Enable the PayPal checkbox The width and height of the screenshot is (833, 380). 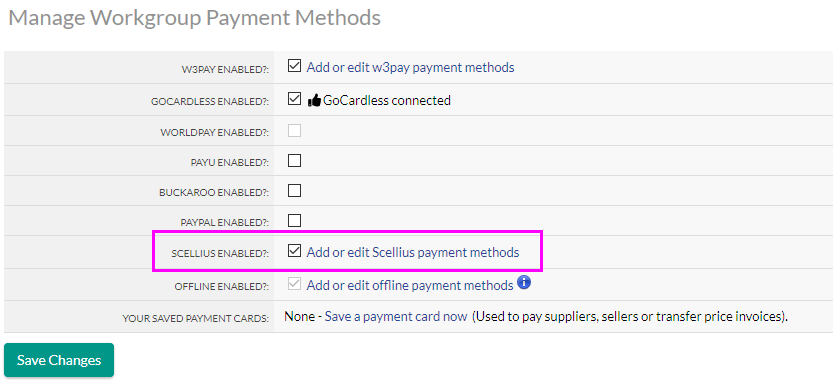[x=294, y=220]
